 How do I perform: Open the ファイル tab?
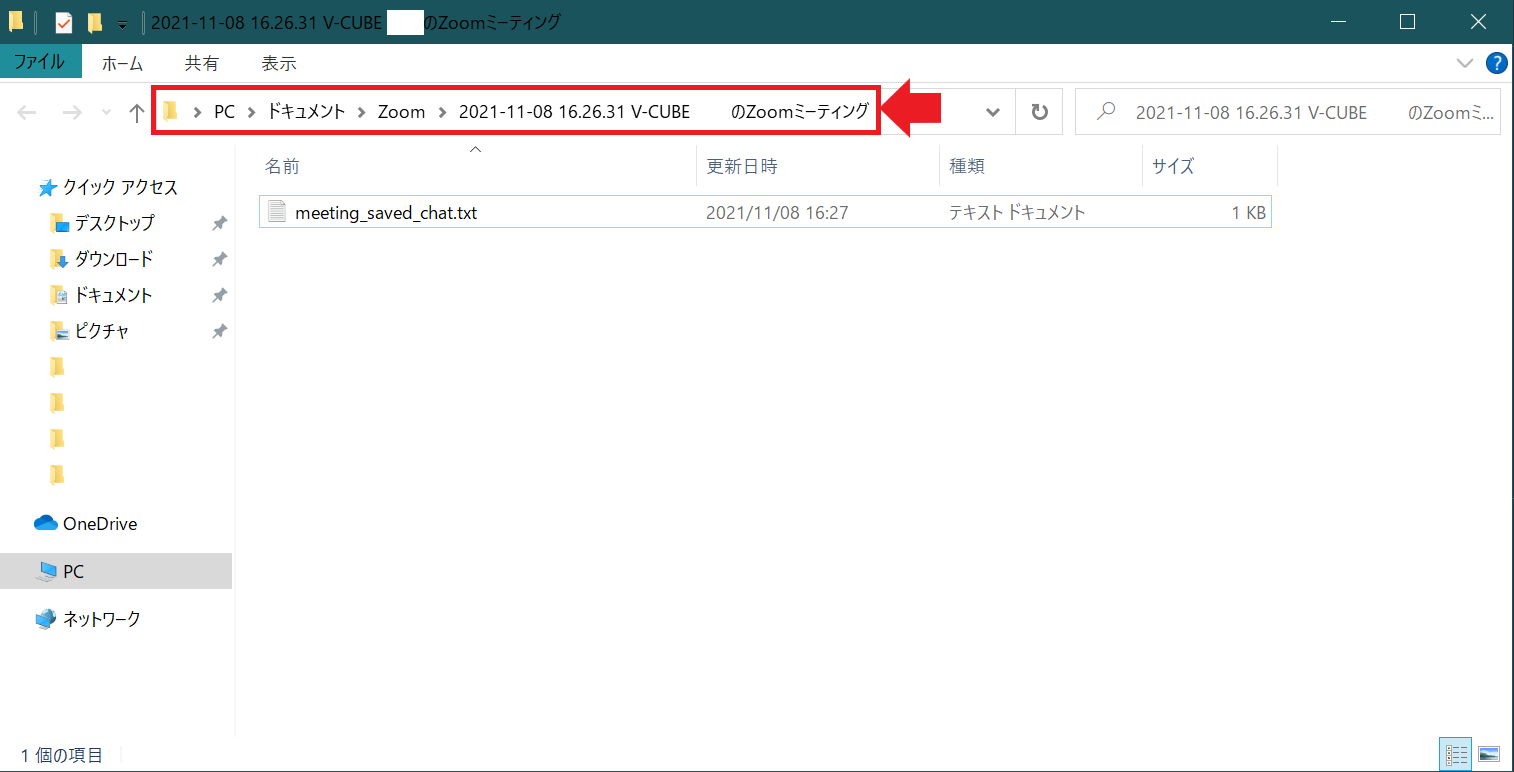[39, 62]
